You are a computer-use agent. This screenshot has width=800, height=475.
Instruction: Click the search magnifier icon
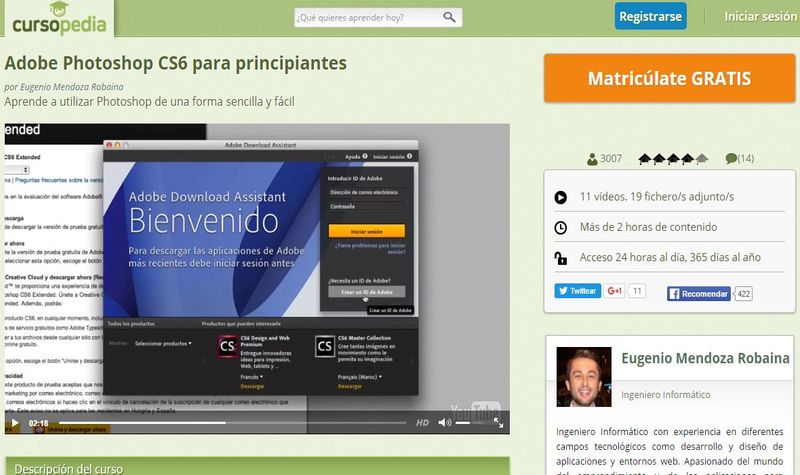[x=449, y=17]
